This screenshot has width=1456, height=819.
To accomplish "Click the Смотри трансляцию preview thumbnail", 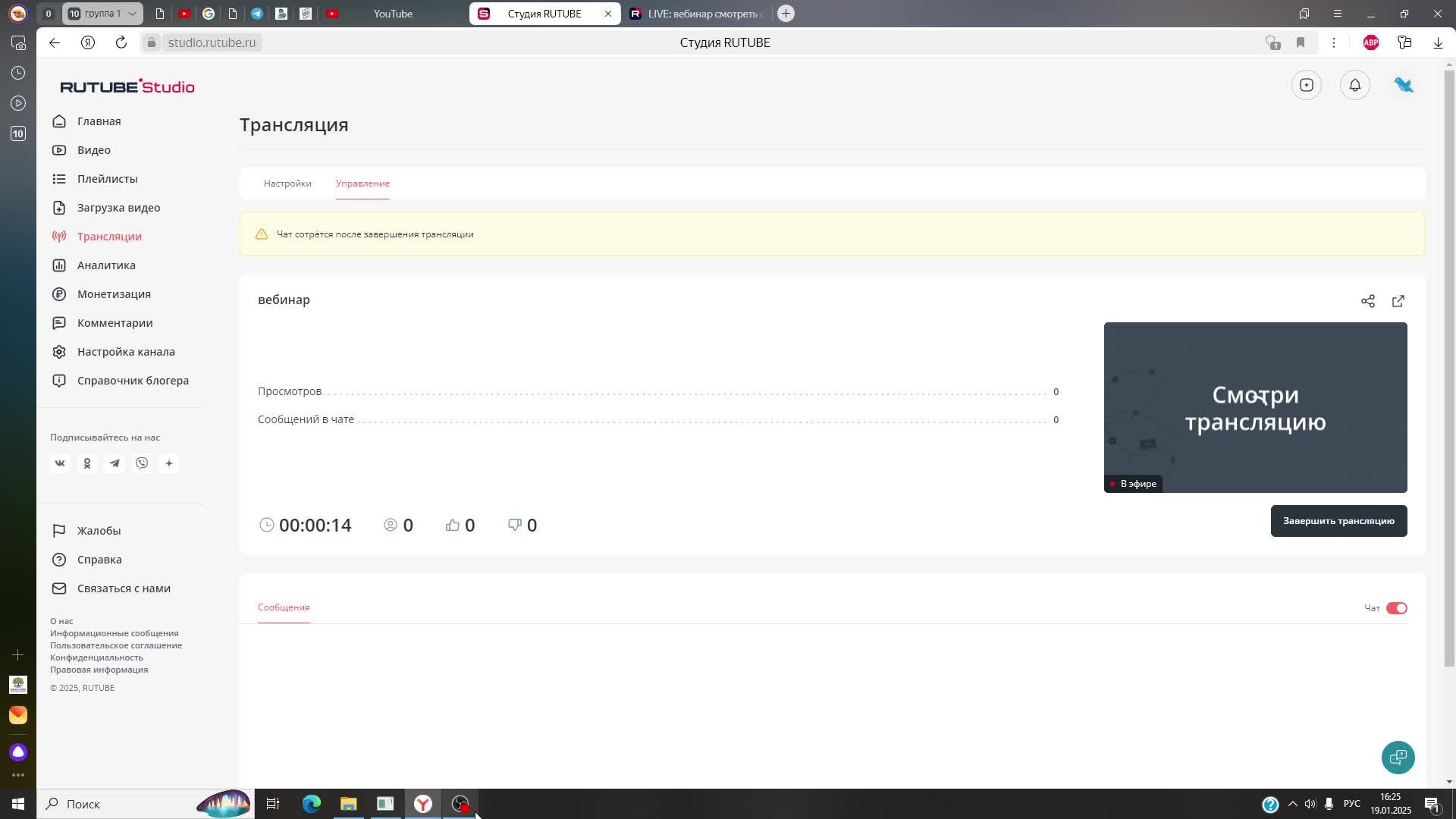I will (1255, 407).
